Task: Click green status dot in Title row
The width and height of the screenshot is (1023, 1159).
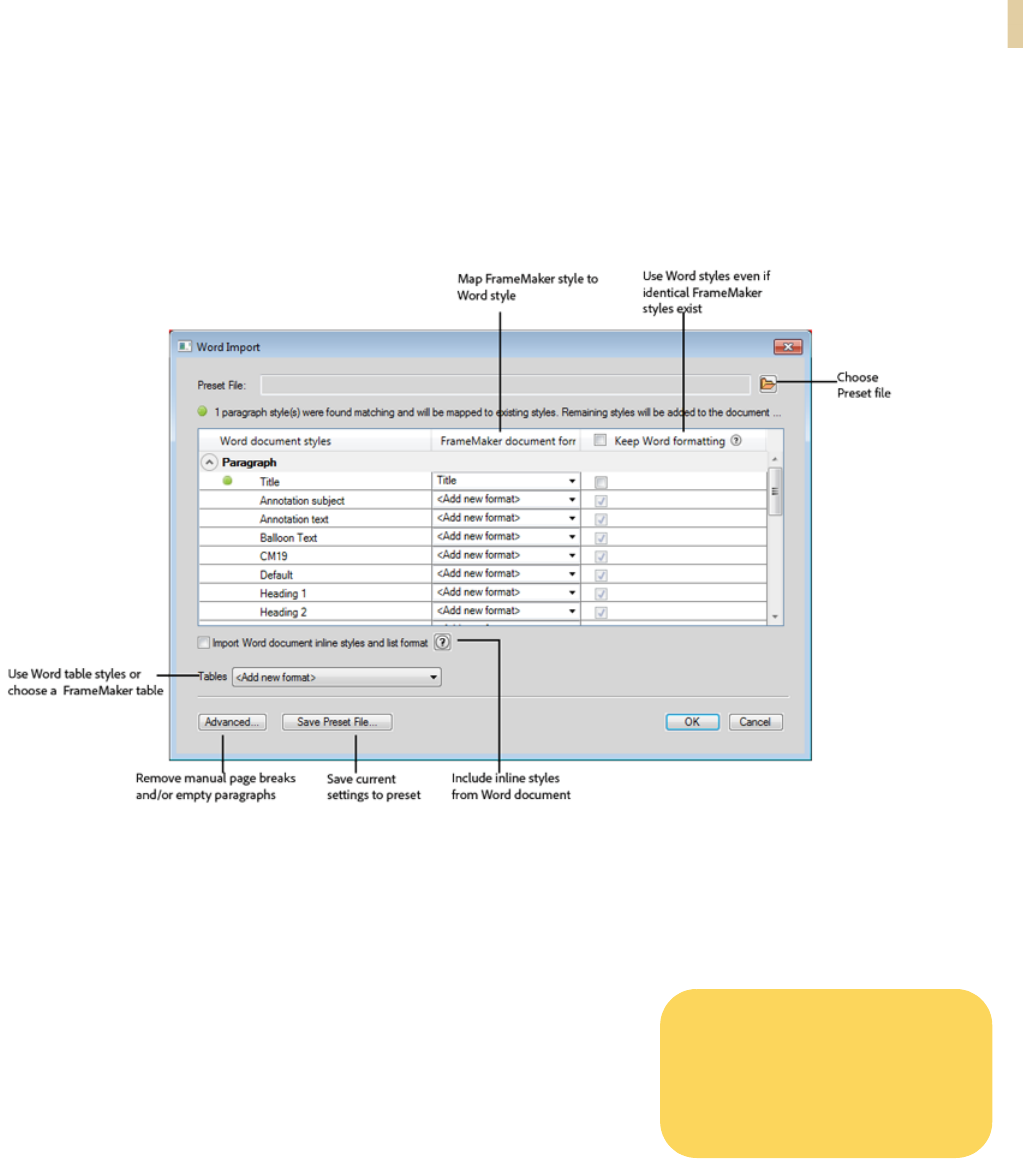Action: (x=228, y=480)
